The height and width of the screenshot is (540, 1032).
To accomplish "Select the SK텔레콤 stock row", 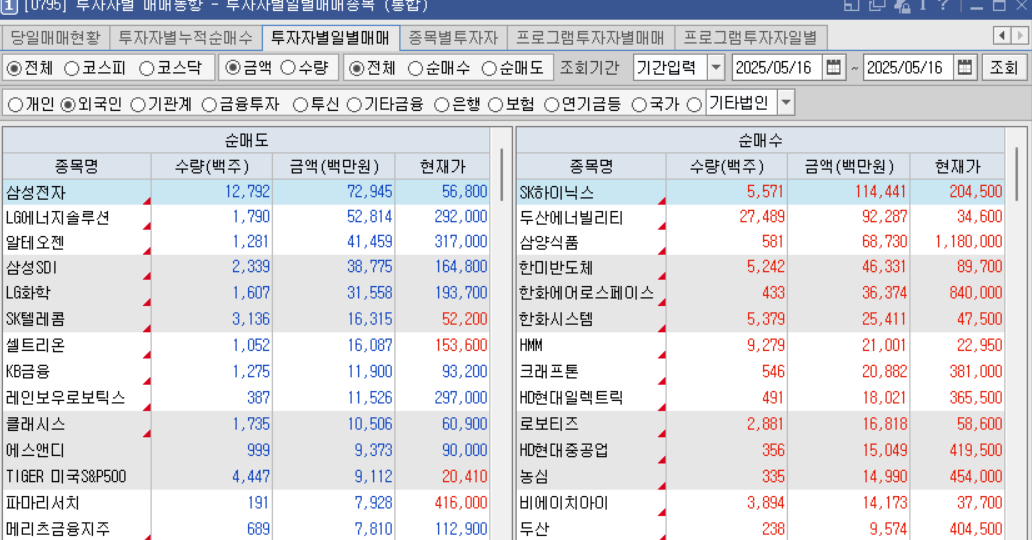I will click(246, 319).
